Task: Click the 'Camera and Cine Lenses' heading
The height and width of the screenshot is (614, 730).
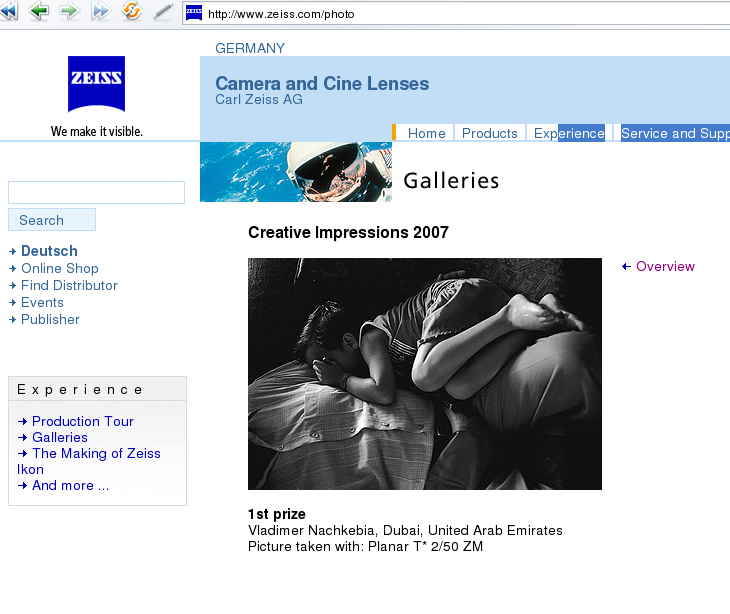Action: tap(322, 83)
